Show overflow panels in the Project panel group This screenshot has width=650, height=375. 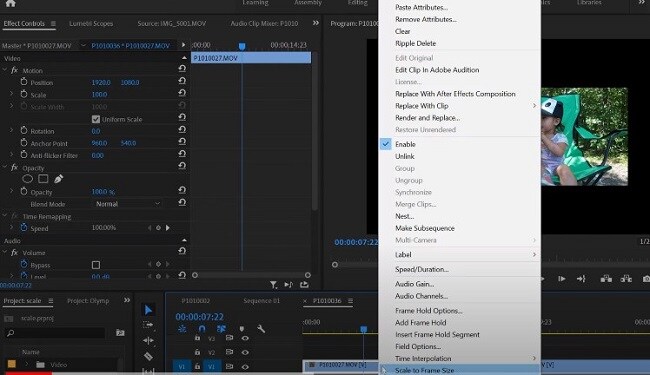[127, 300]
